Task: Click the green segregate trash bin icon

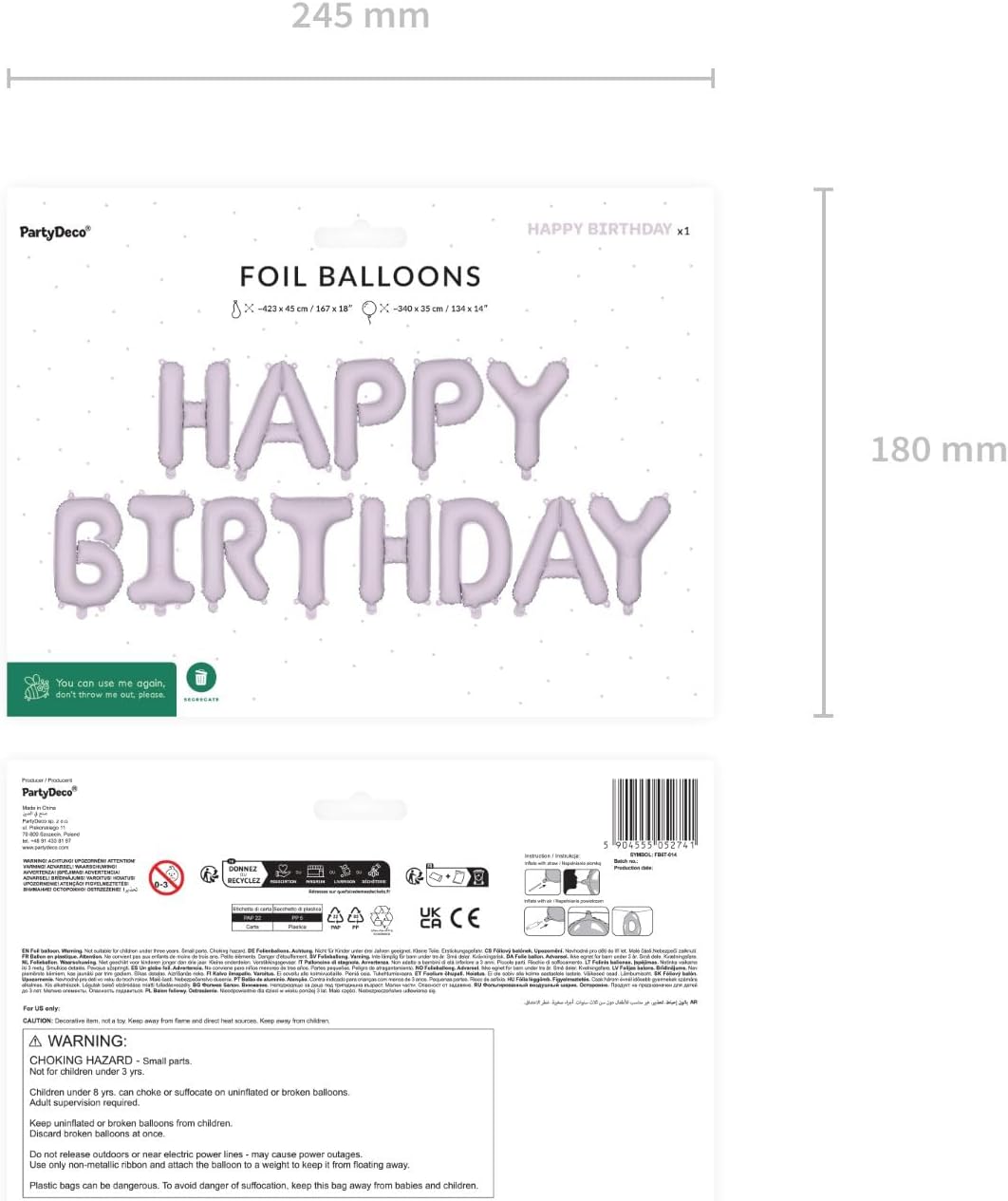Action: 201,678
